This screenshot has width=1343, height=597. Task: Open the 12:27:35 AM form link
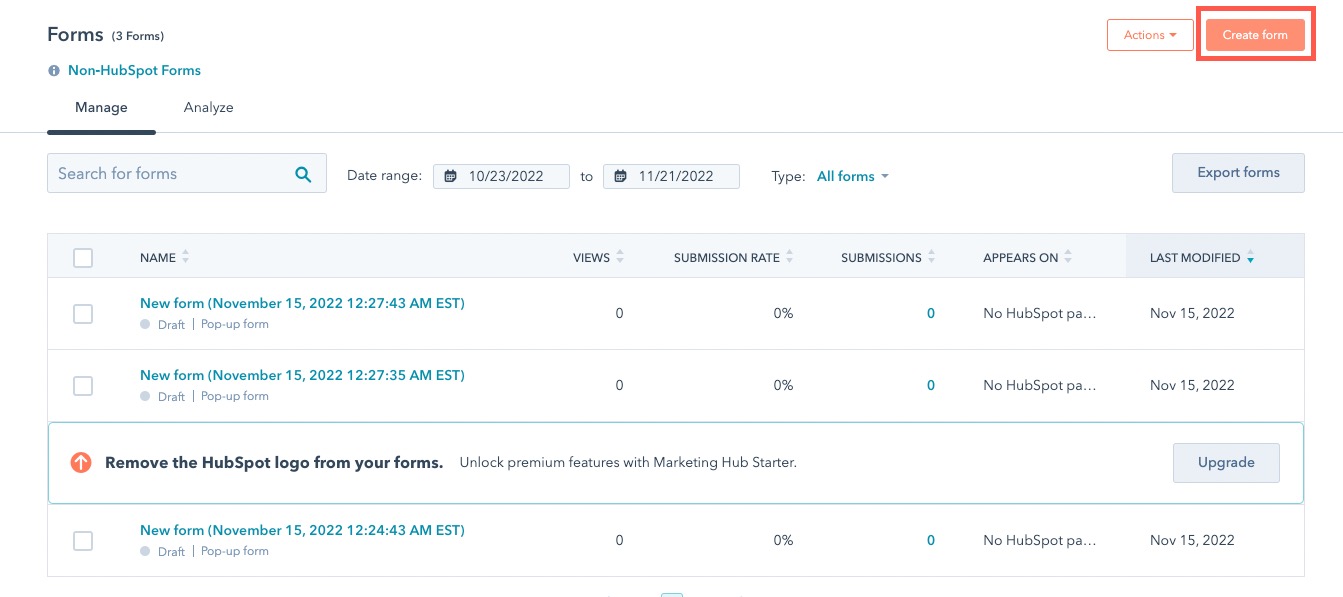pyautogui.click(x=302, y=375)
